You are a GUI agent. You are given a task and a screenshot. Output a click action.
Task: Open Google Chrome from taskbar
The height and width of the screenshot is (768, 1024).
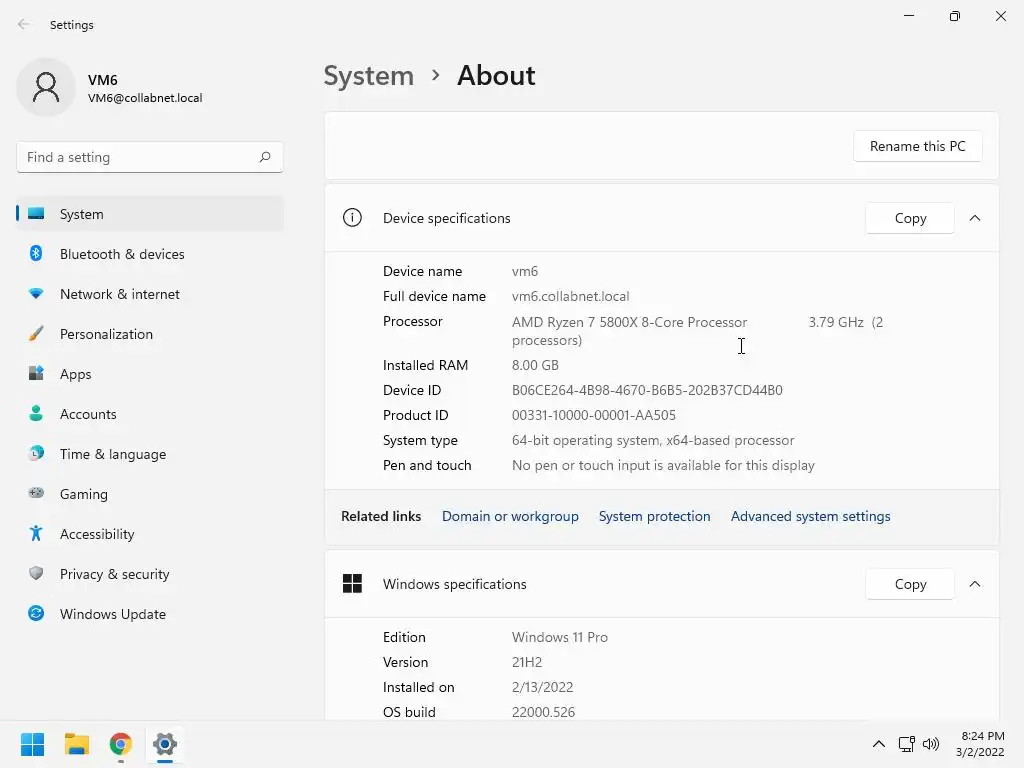pyautogui.click(x=121, y=744)
